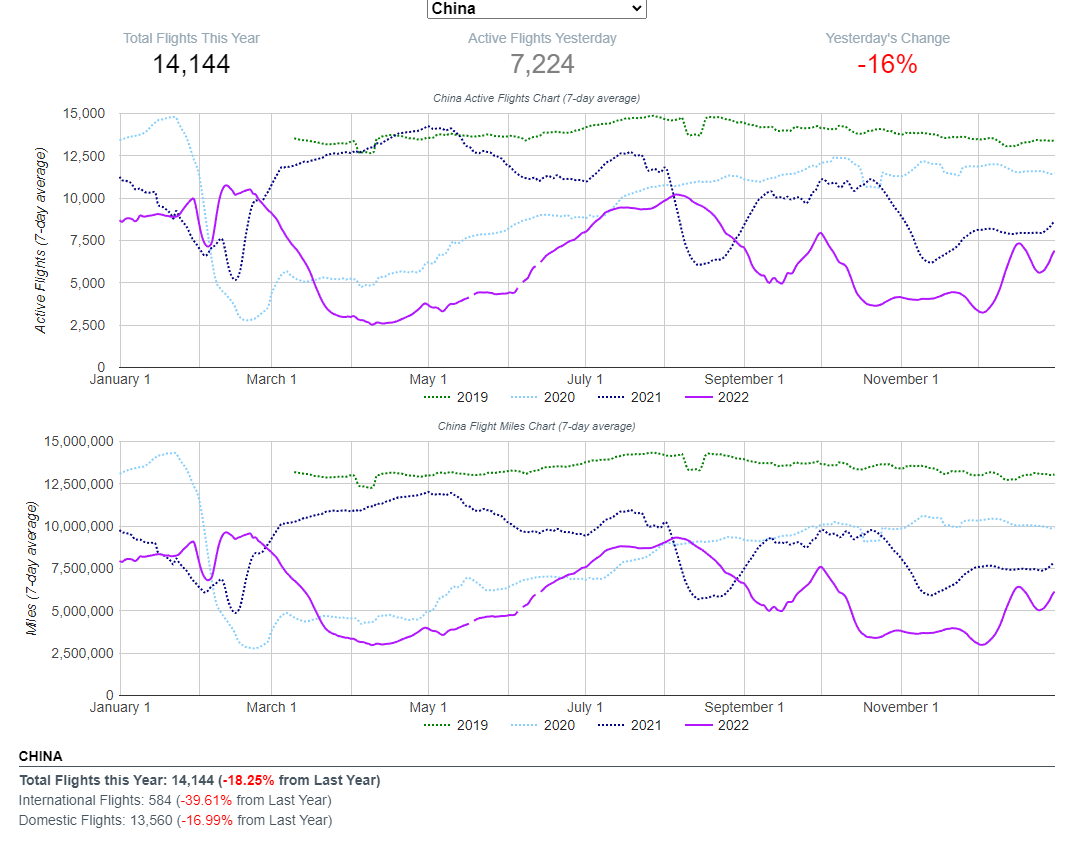Click July 1 label under Flight Miles chart
The height and width of the screenshot is (842, 1086).
pyautogui.click(x=585, y=707)
